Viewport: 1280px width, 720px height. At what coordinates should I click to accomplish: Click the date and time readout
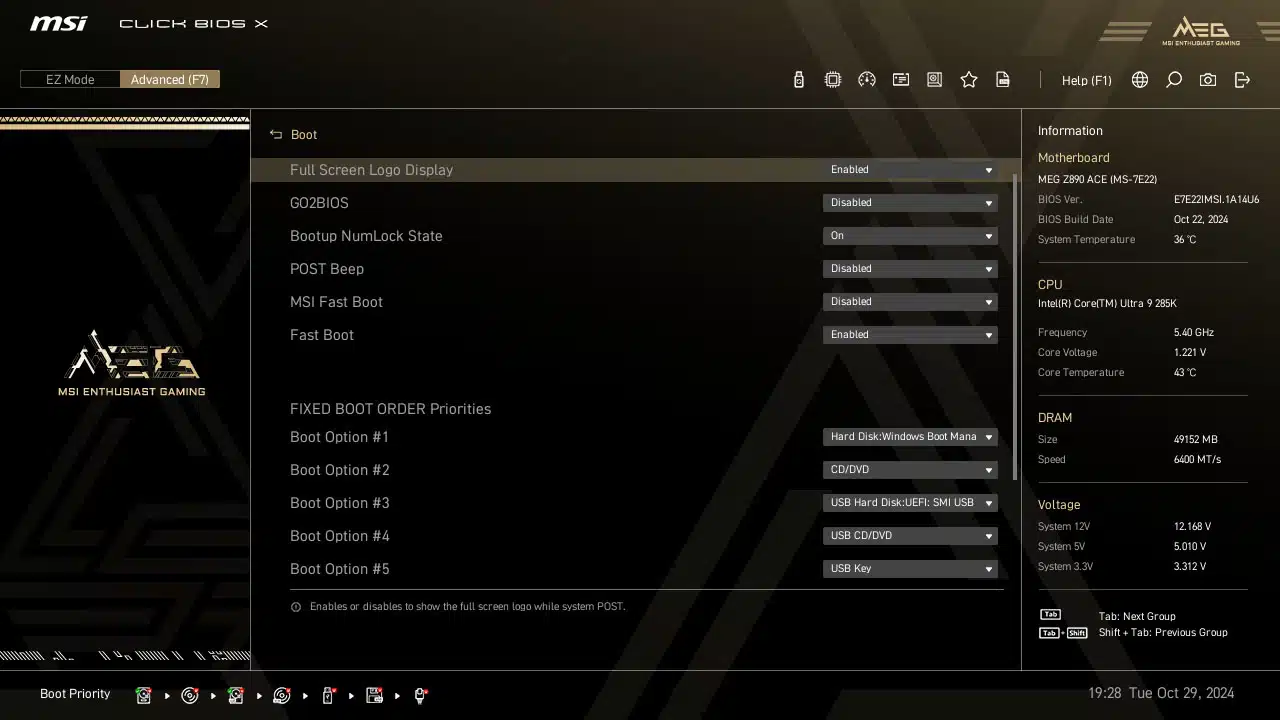click(x=1161, y=693)
